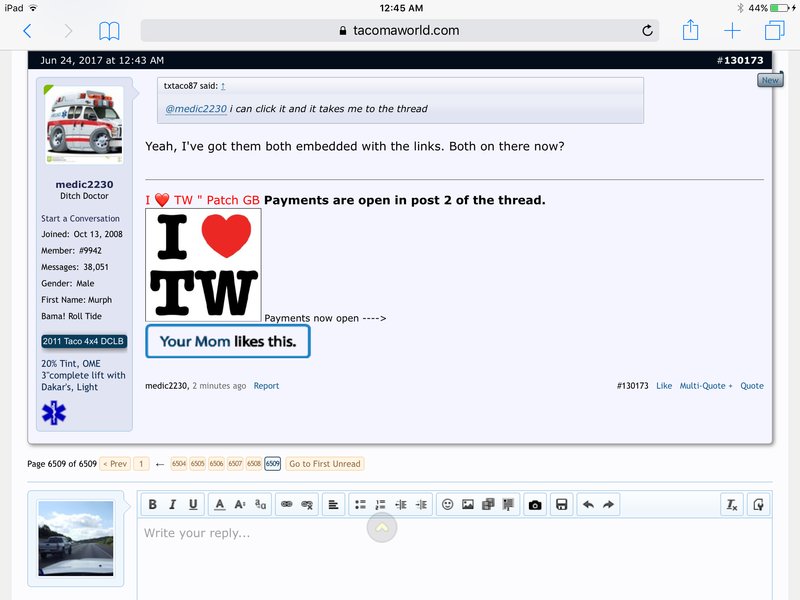
Task: Upload a photo with camera icon
Action: (x=535, y=505)
